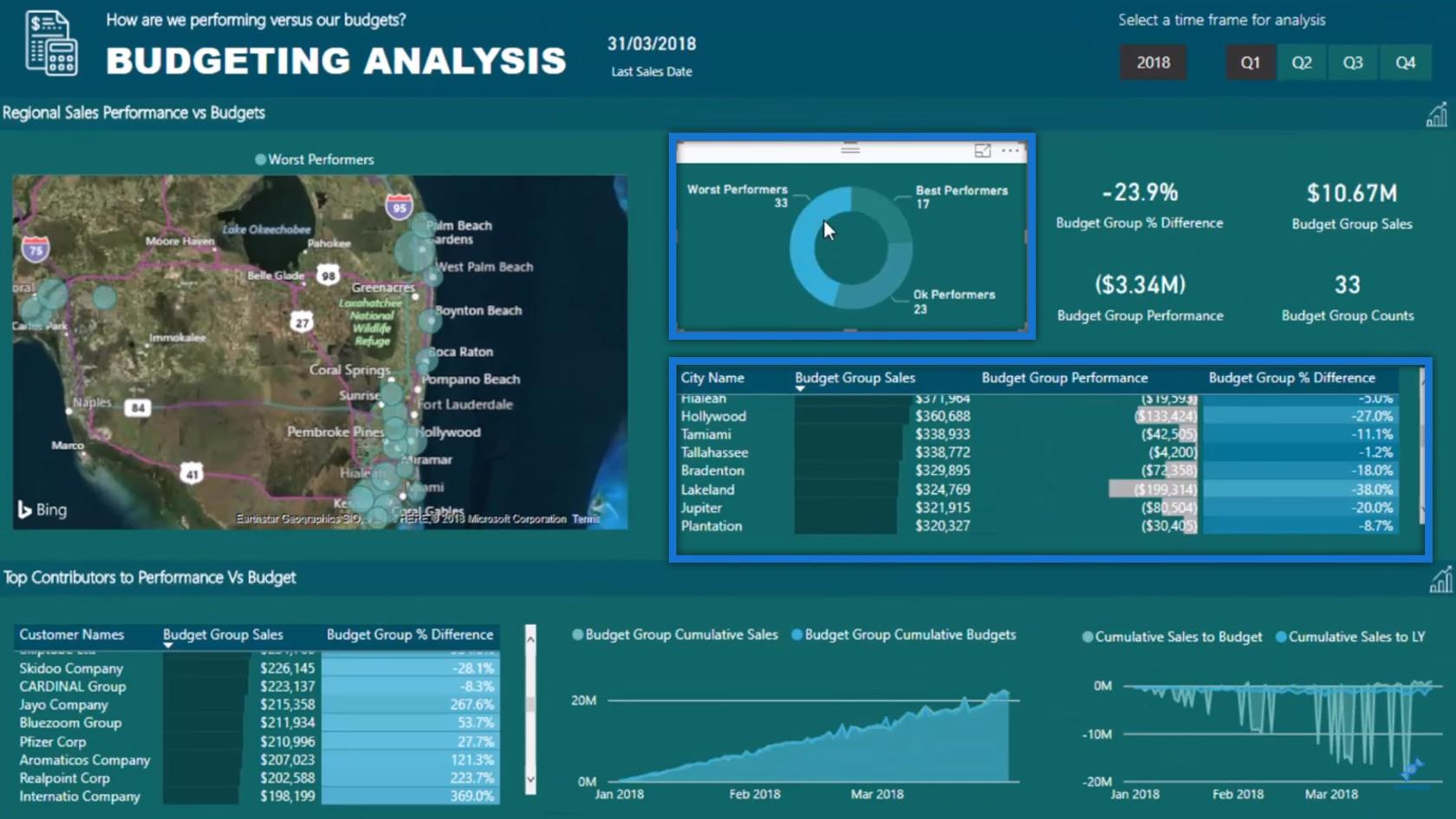Click the -23.9% Budget Group % Difference card
Viewport: 1456px width, 819px height.
tap(1140, 205)
